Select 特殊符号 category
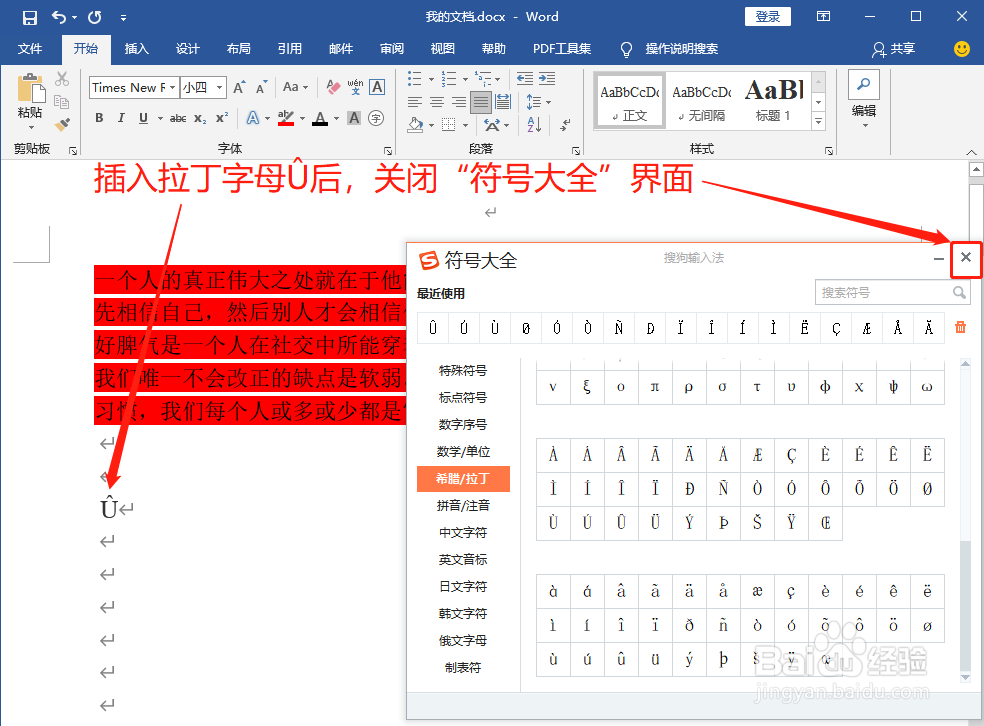The image size is (984, 726). click(463, 370)
